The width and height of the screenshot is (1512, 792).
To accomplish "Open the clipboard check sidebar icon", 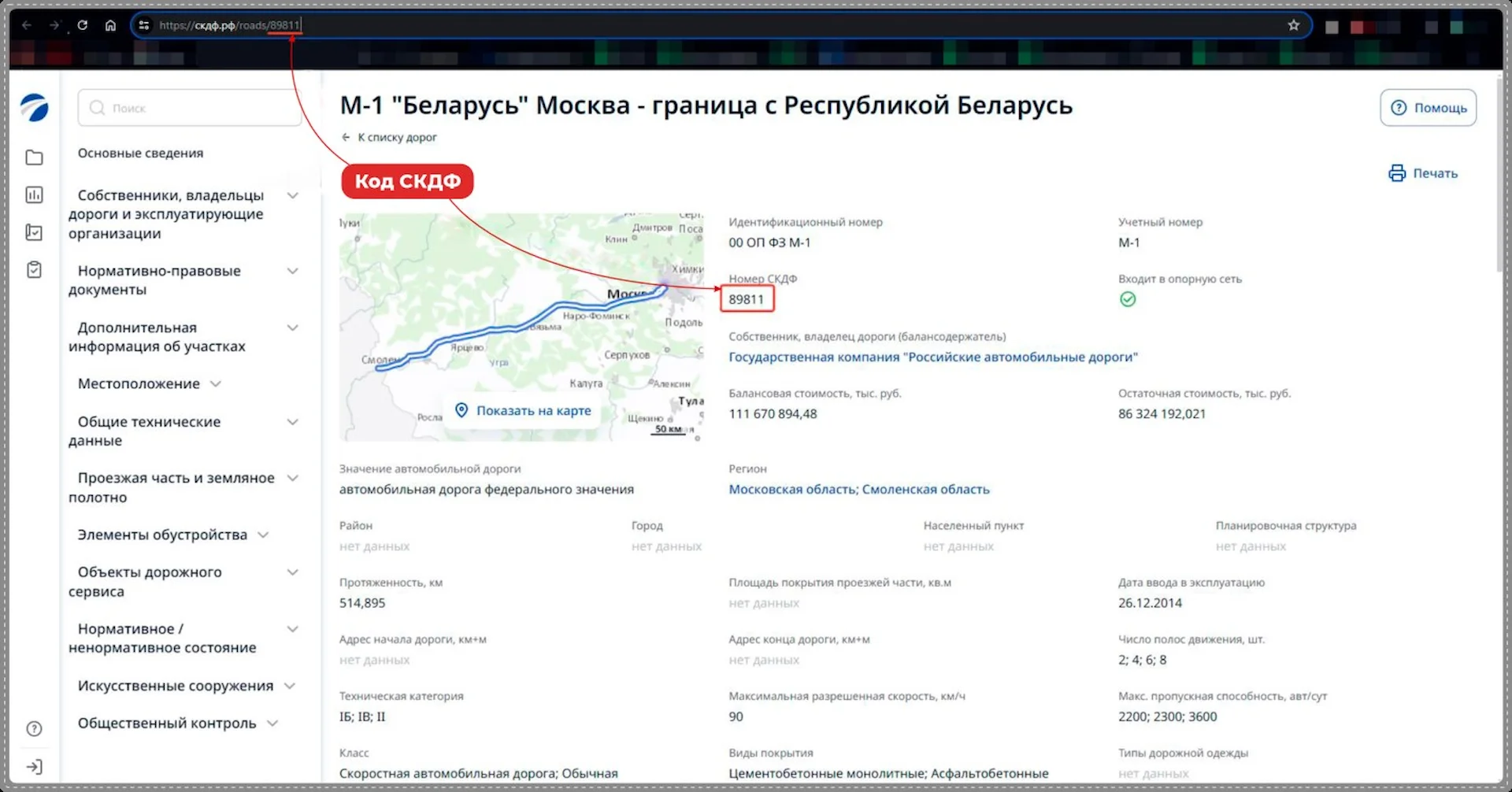I will pyautogui.click(x=34, y=270).
